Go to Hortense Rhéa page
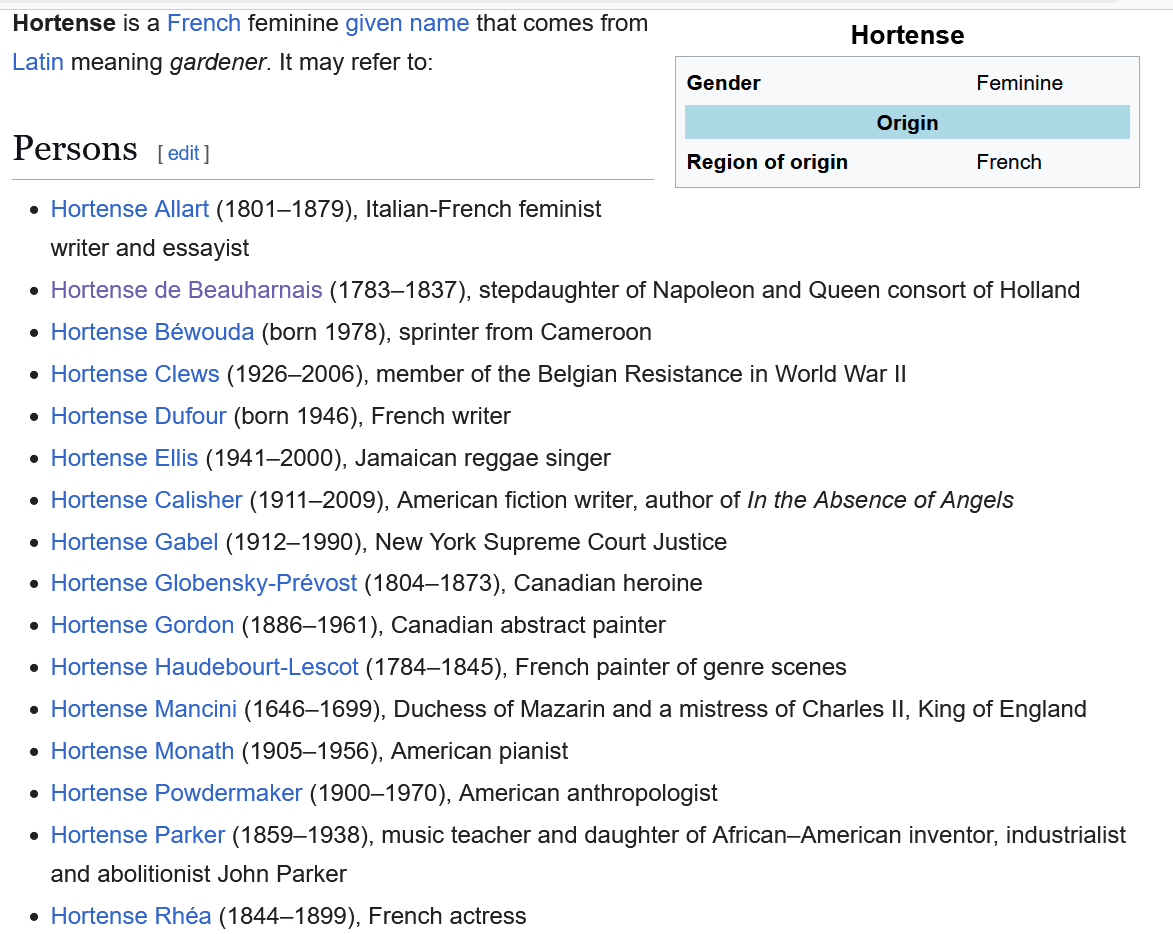The height and width of the screenshot is (934, 1173). [x=131, y=916]
